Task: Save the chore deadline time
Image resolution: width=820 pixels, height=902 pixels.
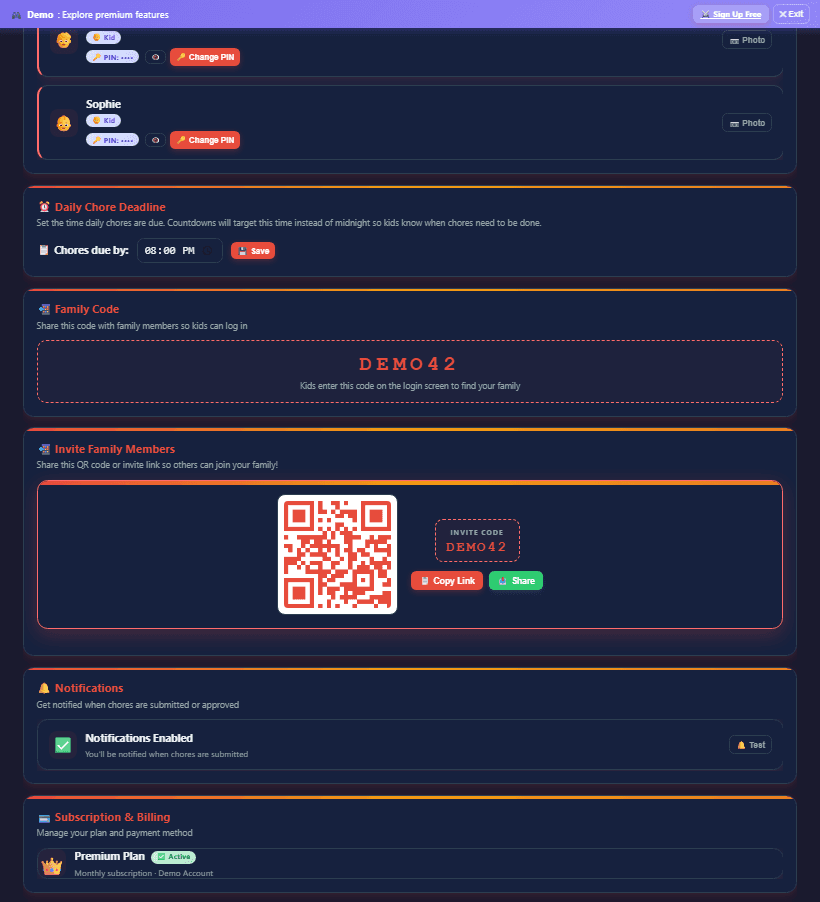Action: (253, 251)
